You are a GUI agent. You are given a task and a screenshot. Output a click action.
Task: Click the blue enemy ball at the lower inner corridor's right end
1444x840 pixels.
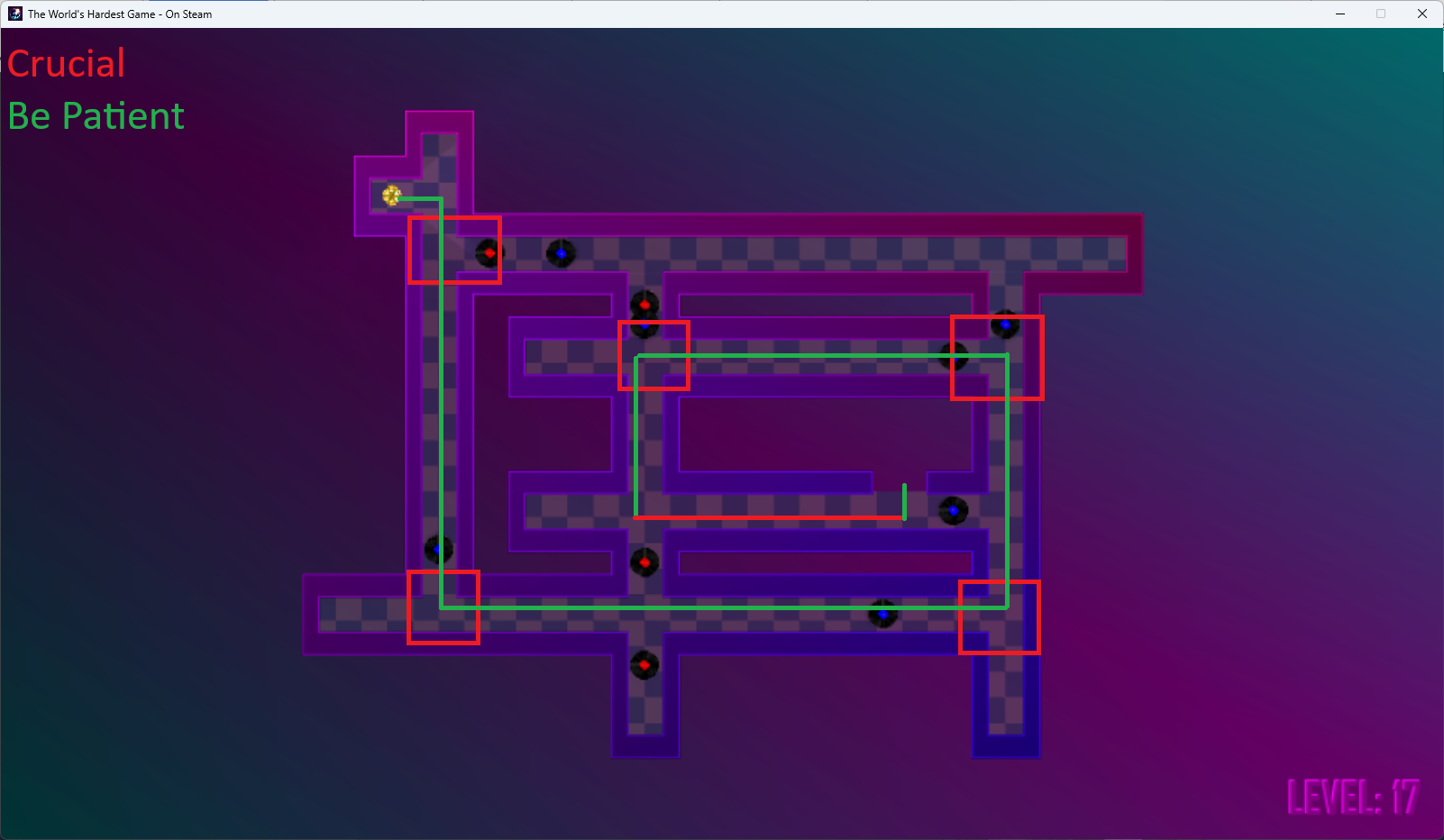pyautogui.click(x=954, y=511)
